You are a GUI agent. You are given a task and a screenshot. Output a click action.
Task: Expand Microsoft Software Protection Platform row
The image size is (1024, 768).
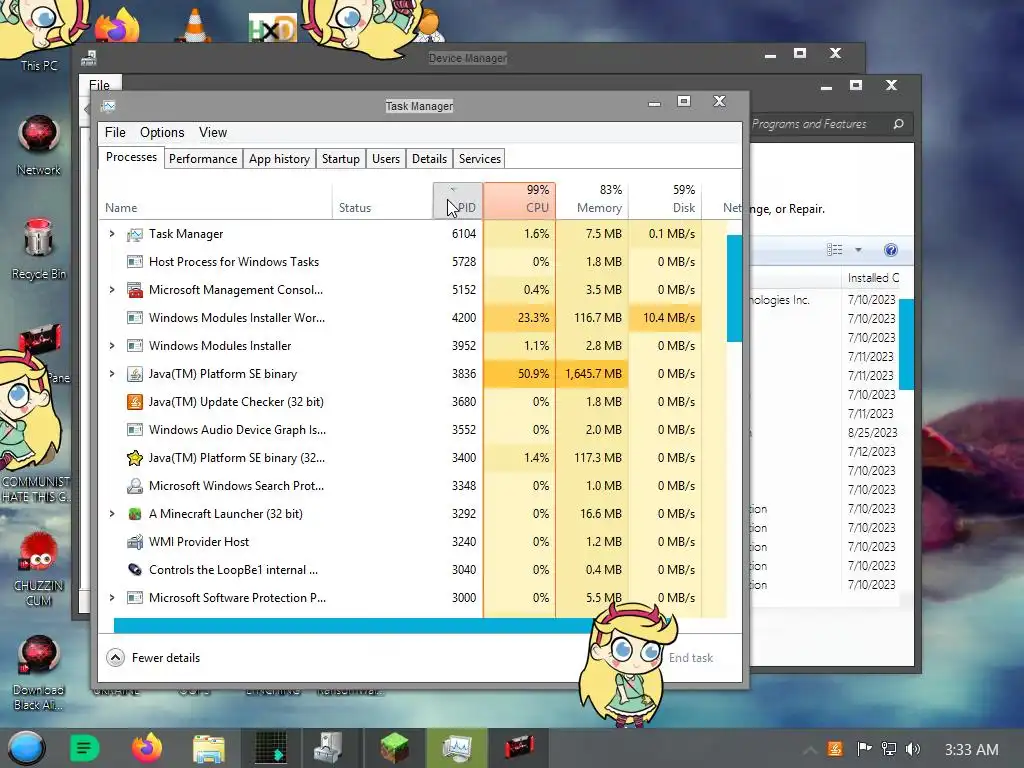click(x=112, y=598)
